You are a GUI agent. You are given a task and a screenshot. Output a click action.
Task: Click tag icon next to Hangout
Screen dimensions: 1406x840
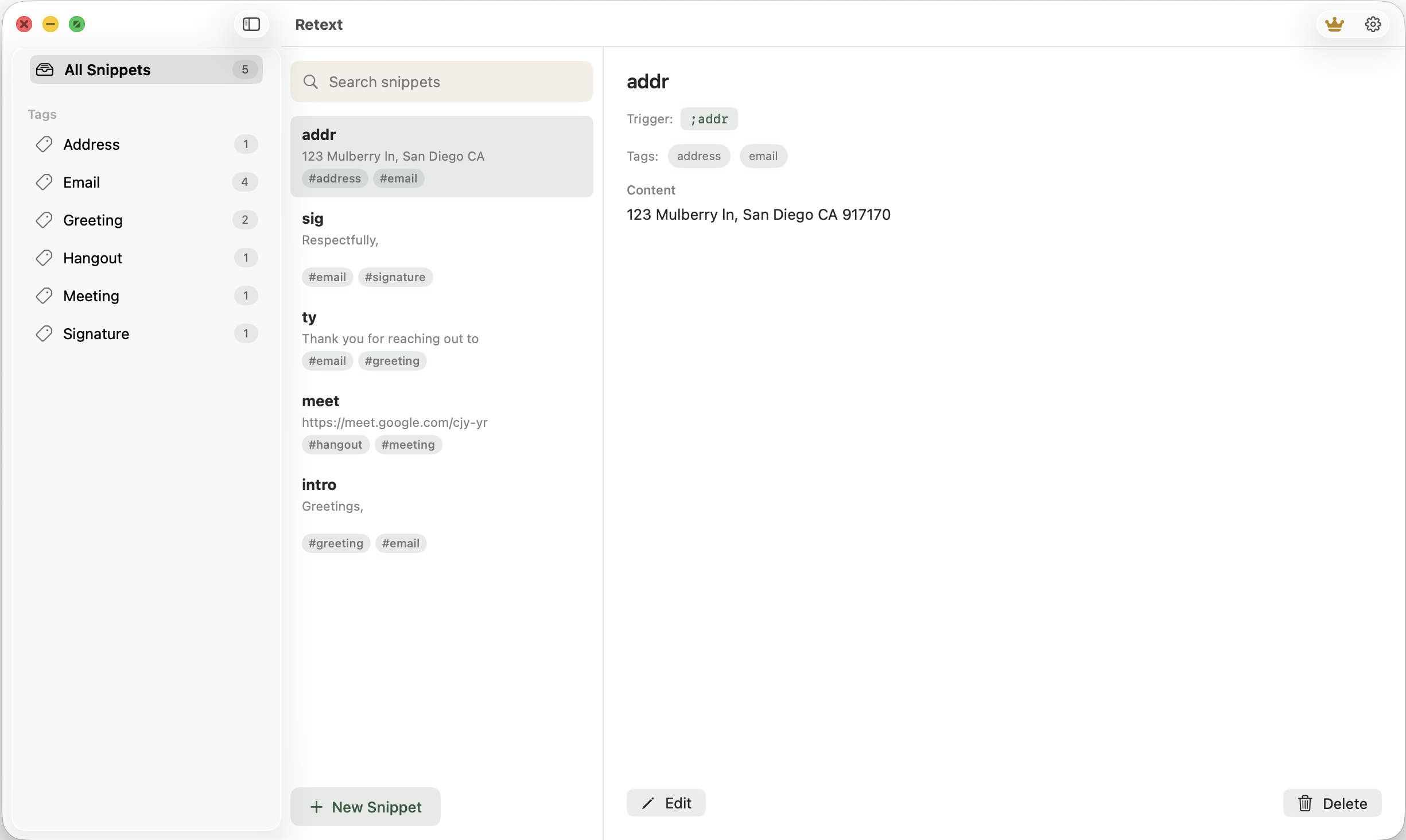44,258
